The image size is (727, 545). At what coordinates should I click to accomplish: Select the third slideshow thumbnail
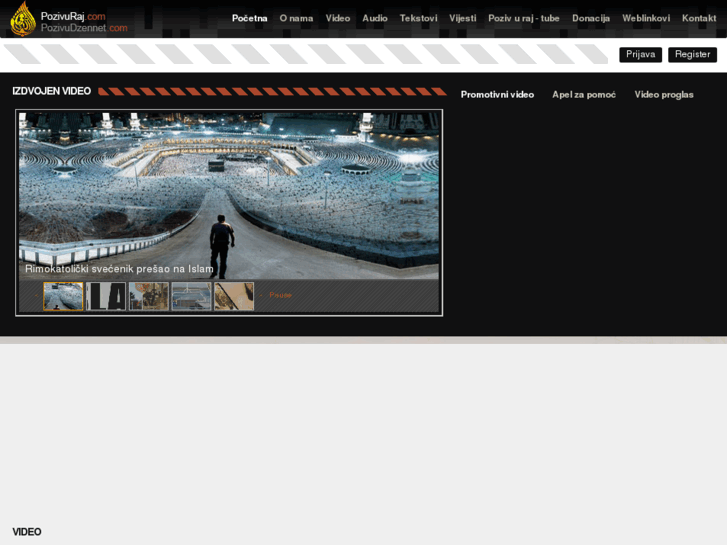(x=148, y=296)
